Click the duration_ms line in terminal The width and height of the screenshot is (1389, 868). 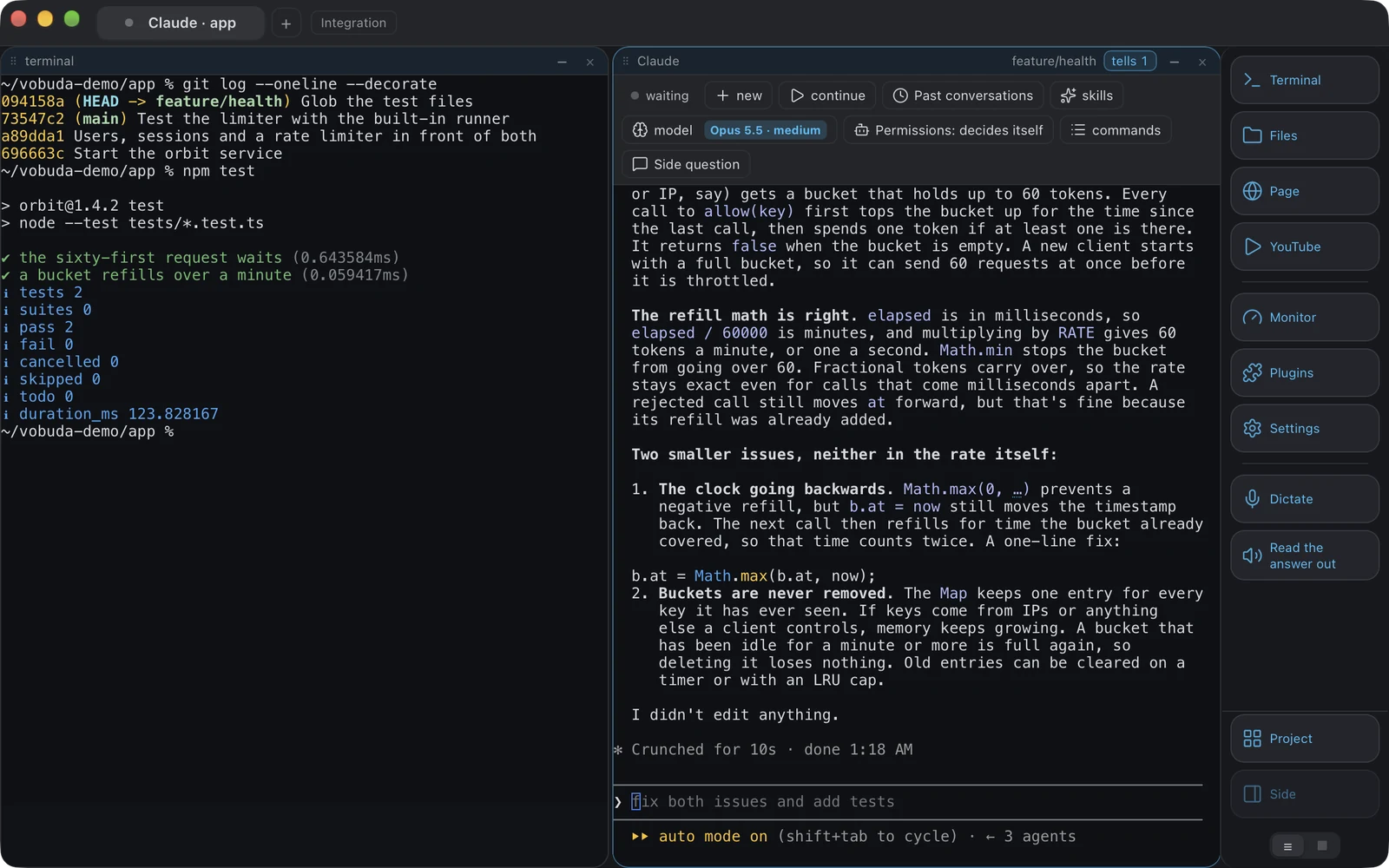(110, 414)
